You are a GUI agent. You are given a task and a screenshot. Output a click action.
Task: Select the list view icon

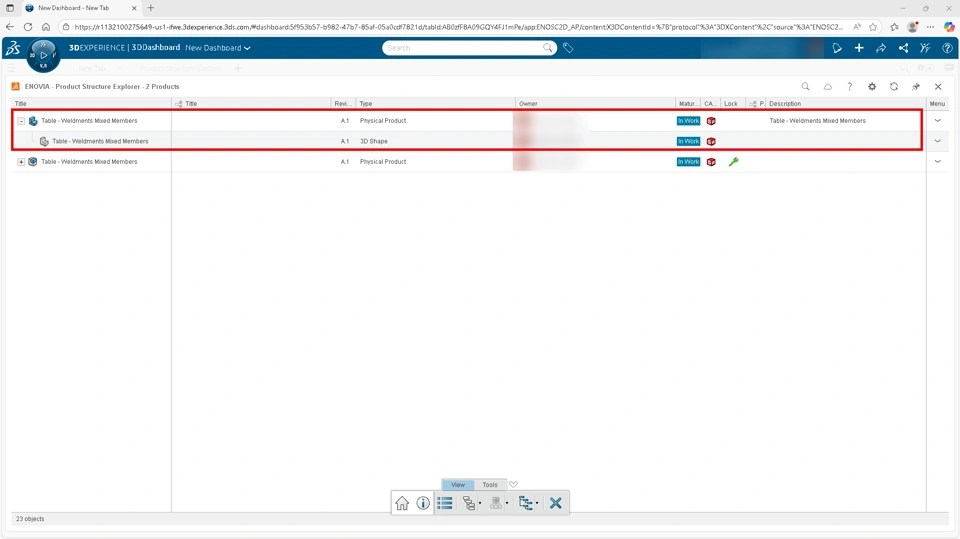point(445,503)
